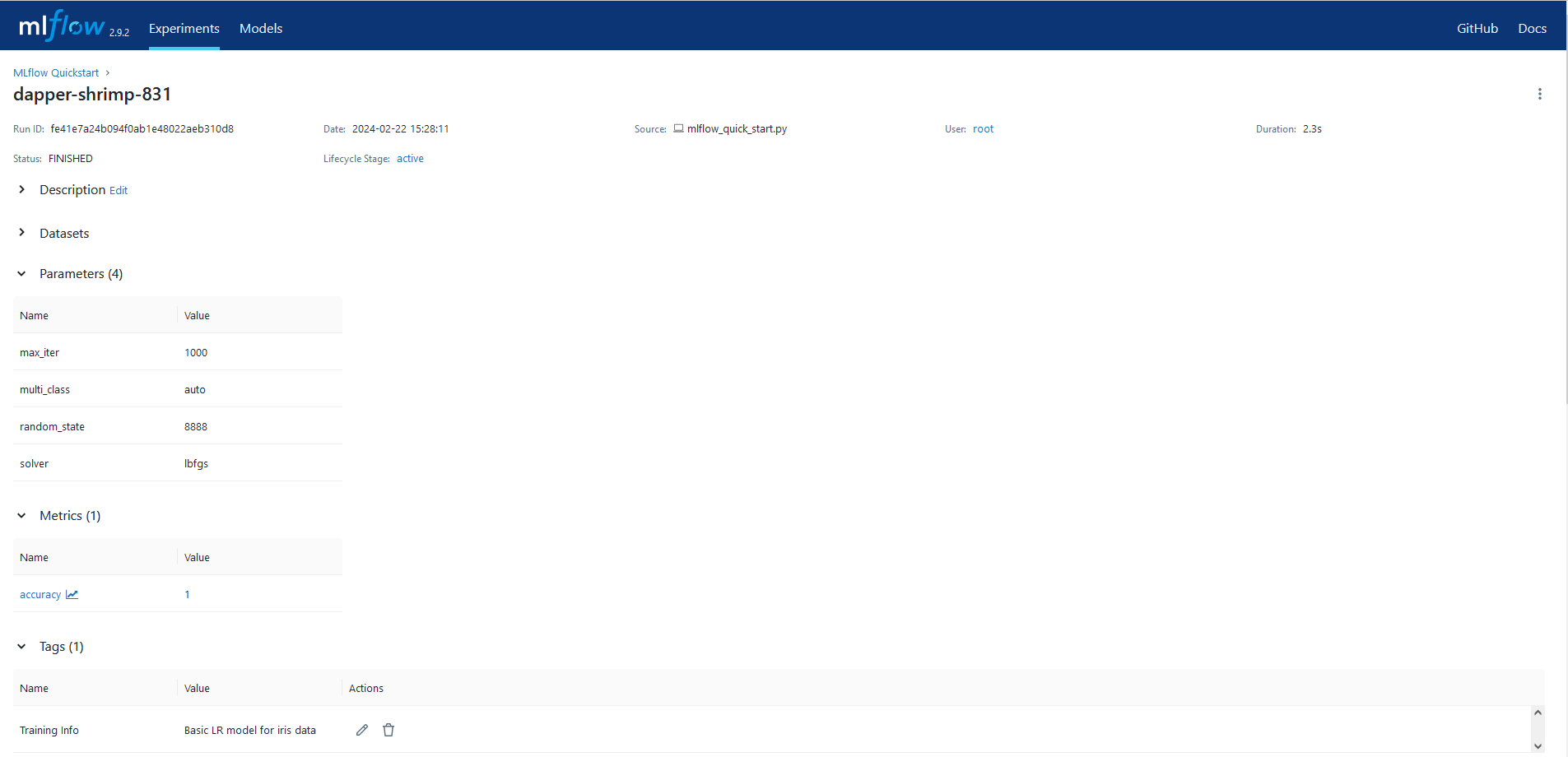
Task: Open accuracy metric chart icon
Action: [x=72, y=594]
